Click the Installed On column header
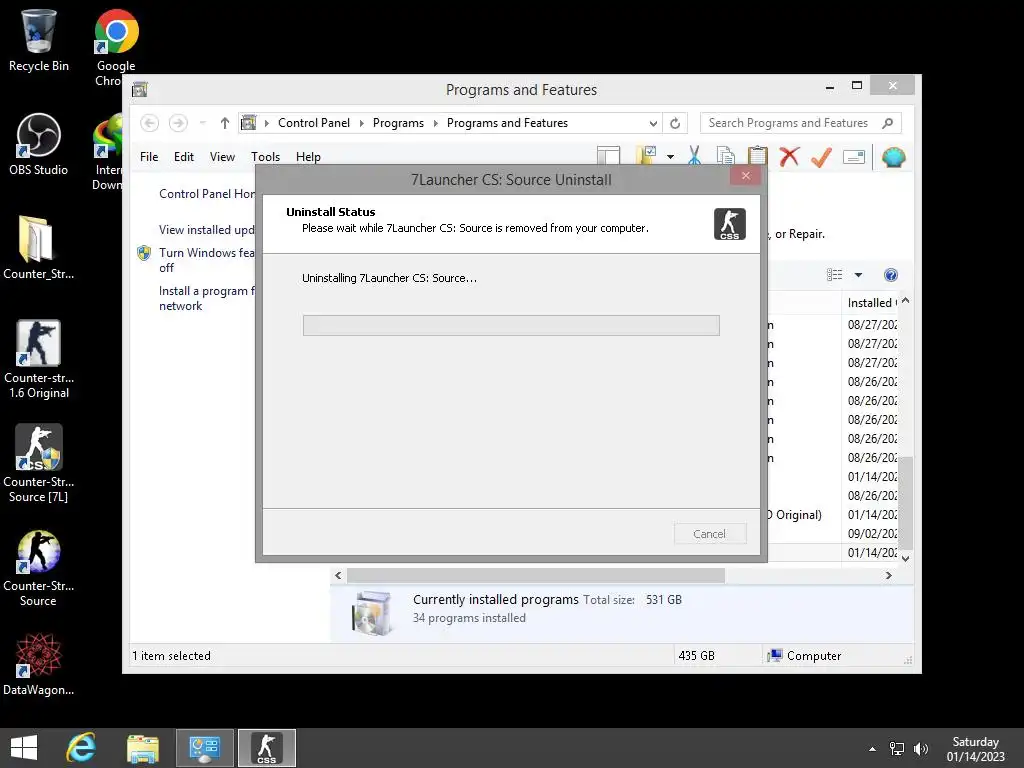Viewport: 1024px width, 768px height. 871,302
